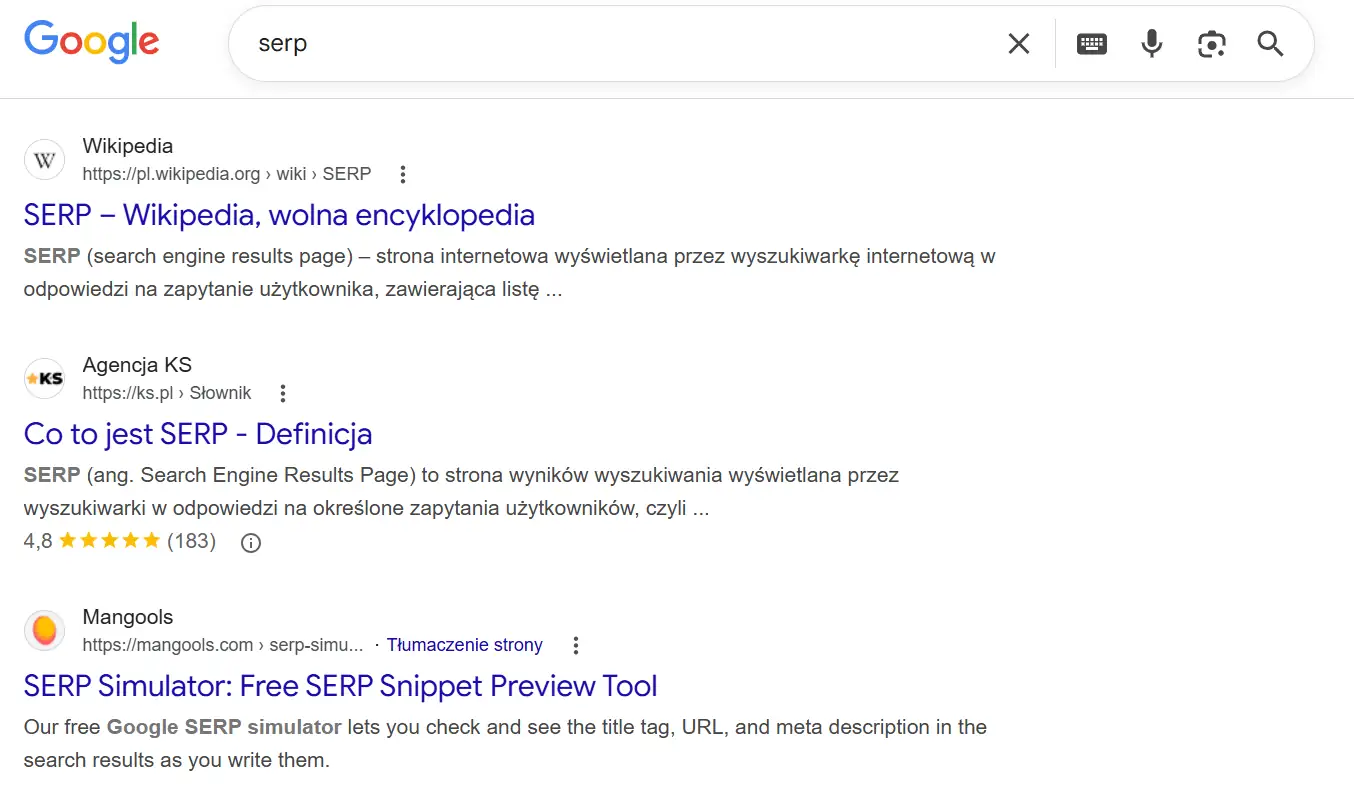Viewport: 1354px width, 787px height.
Task: Open Google Lens image search
Action: (x=1211, y=43)
